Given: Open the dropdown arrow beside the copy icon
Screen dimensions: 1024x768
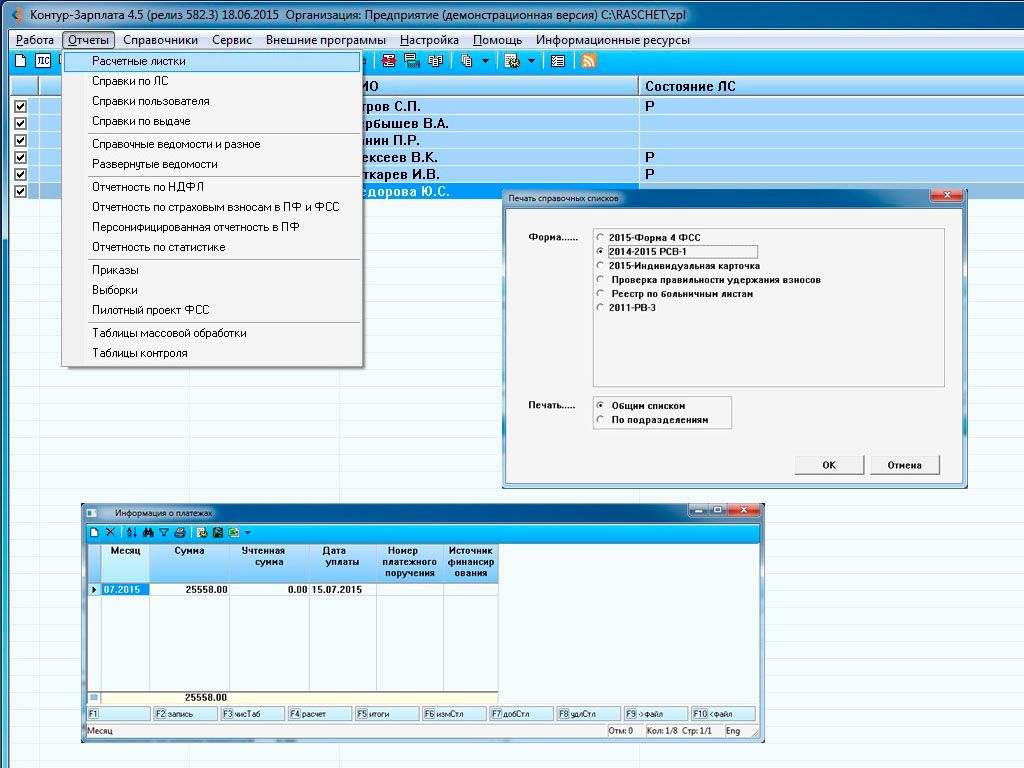Looking at the screenshot, I should (485, 61).
